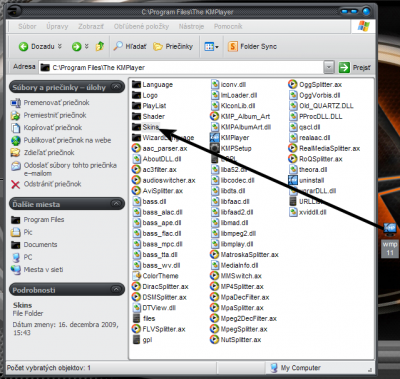Image resolution: width=400 pixels, height=379 pixels.
Task: Click Odstrániť priečinok red X link
Action: point(52,184)
